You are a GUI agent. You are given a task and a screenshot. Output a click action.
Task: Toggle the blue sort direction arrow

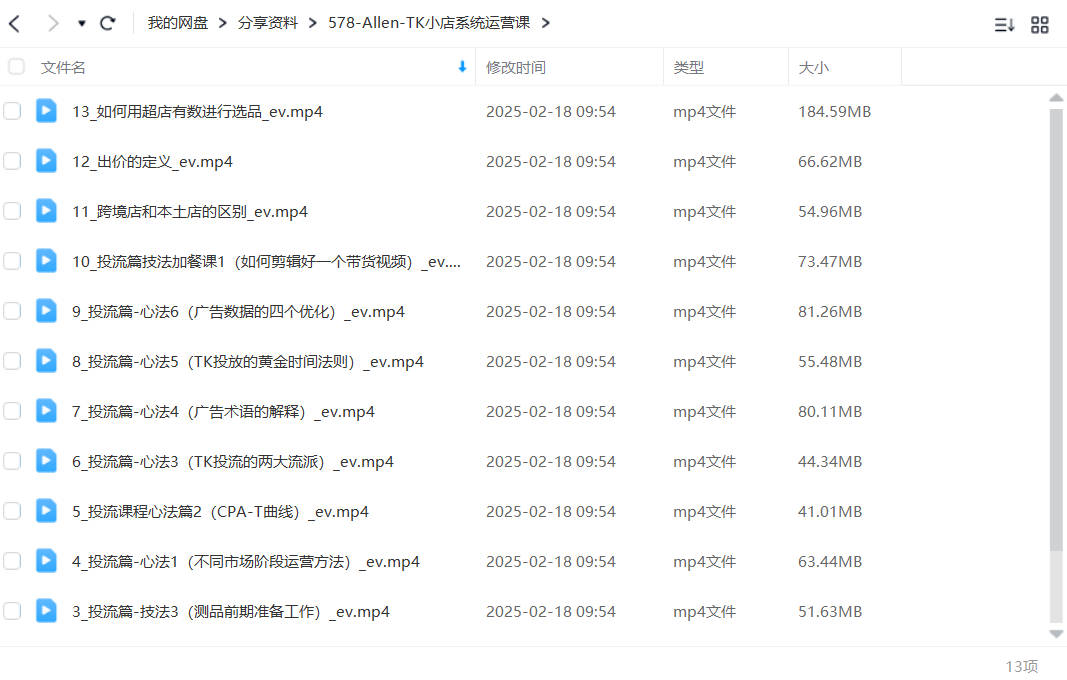coord(462,67)
